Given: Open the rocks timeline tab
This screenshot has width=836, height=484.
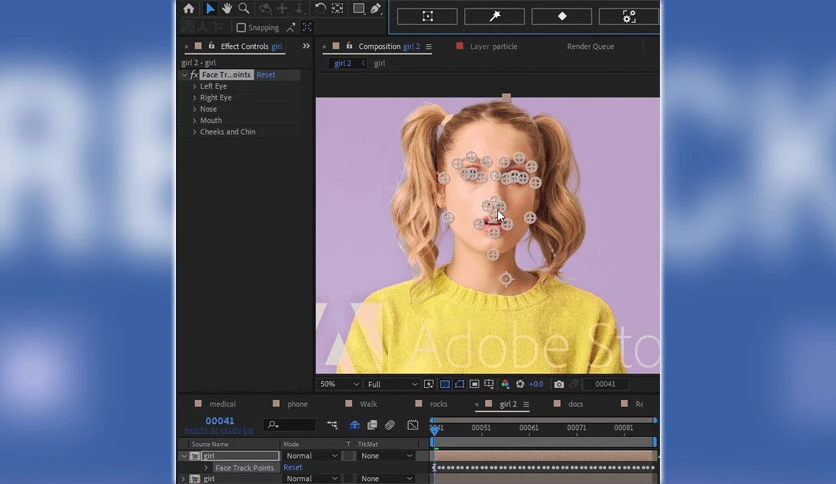Looking at the screenshot, I should point(438,404).
